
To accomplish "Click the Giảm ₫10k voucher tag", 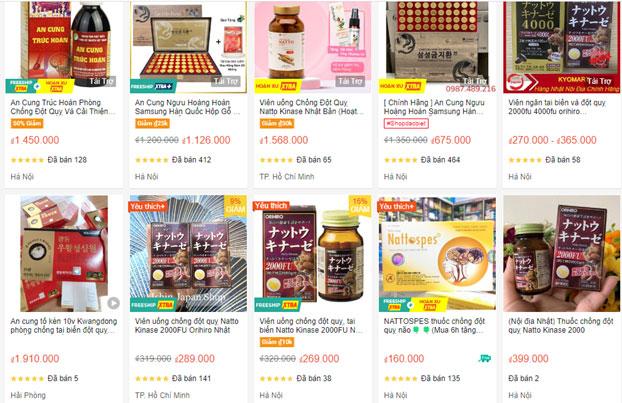I will point(277,342).
